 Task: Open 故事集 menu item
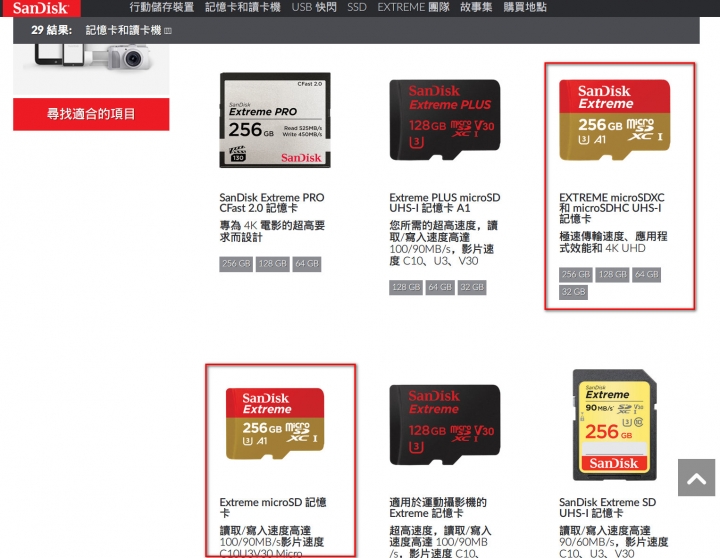(x=476, y=7)
